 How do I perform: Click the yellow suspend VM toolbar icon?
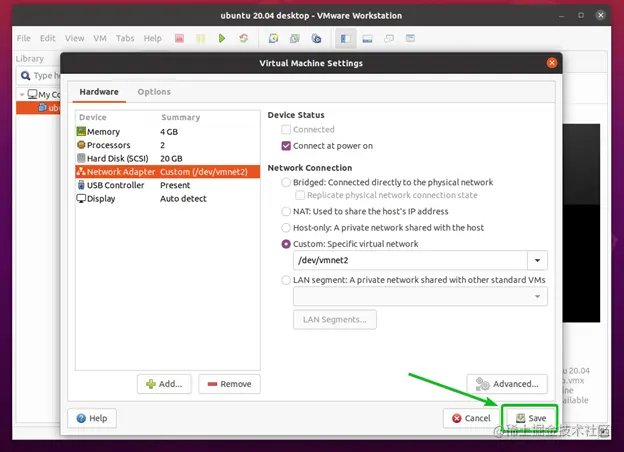[201, 38]
